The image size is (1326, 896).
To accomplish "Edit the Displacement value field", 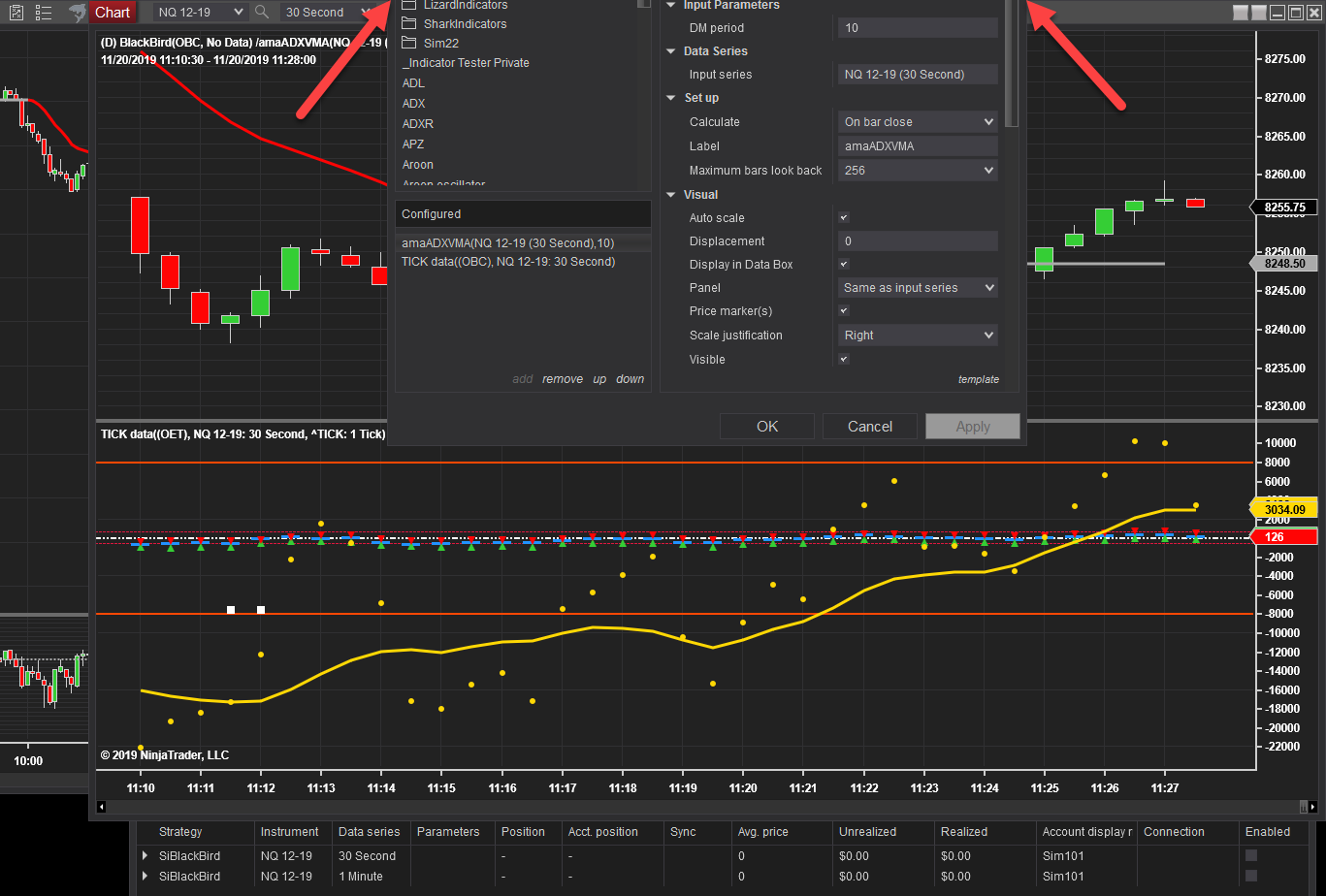I will click(x=918, y=241).
